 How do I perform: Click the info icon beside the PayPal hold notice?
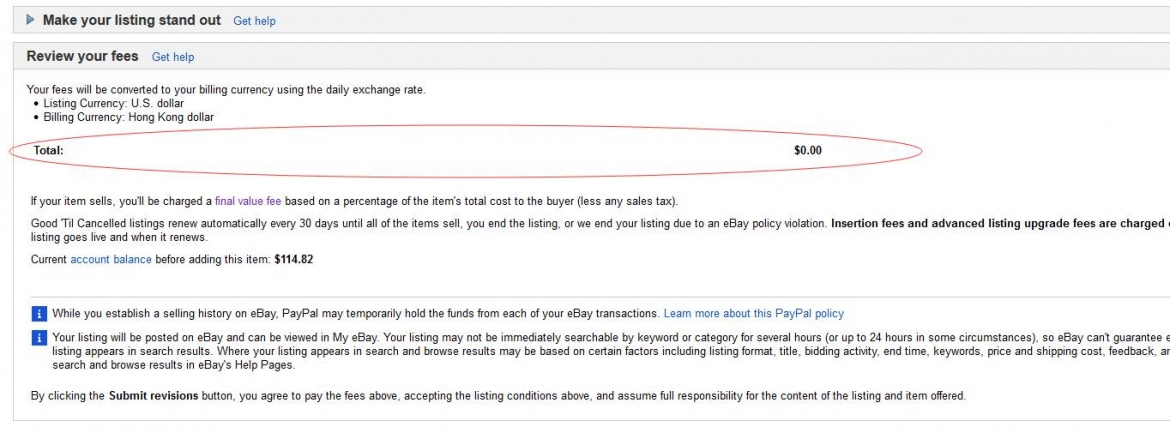pyautogui.click(x=39, y=314)
